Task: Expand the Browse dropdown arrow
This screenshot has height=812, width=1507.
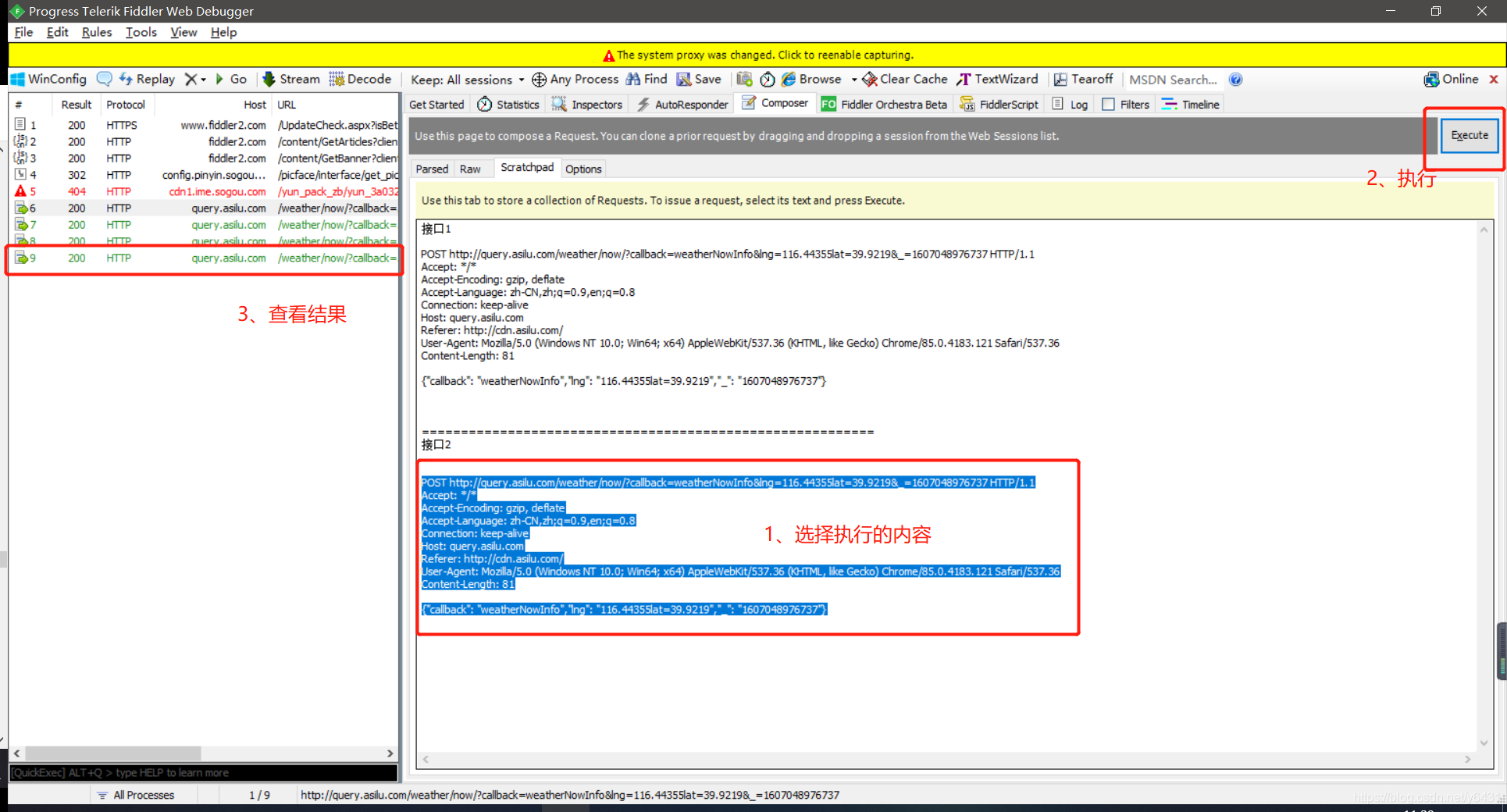Action: (x=853, y=80)
